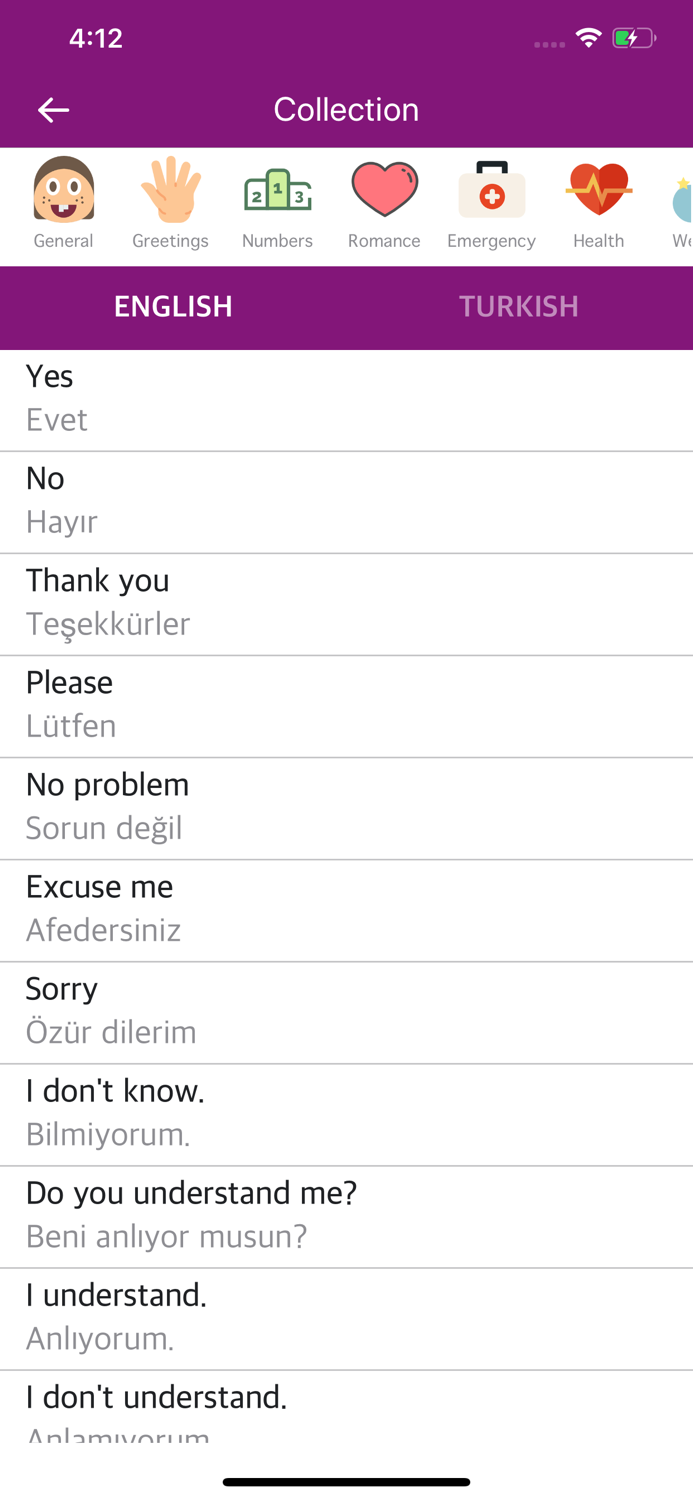
Task: Tap the home indicator bar
Action: [x=346, y=1482]
